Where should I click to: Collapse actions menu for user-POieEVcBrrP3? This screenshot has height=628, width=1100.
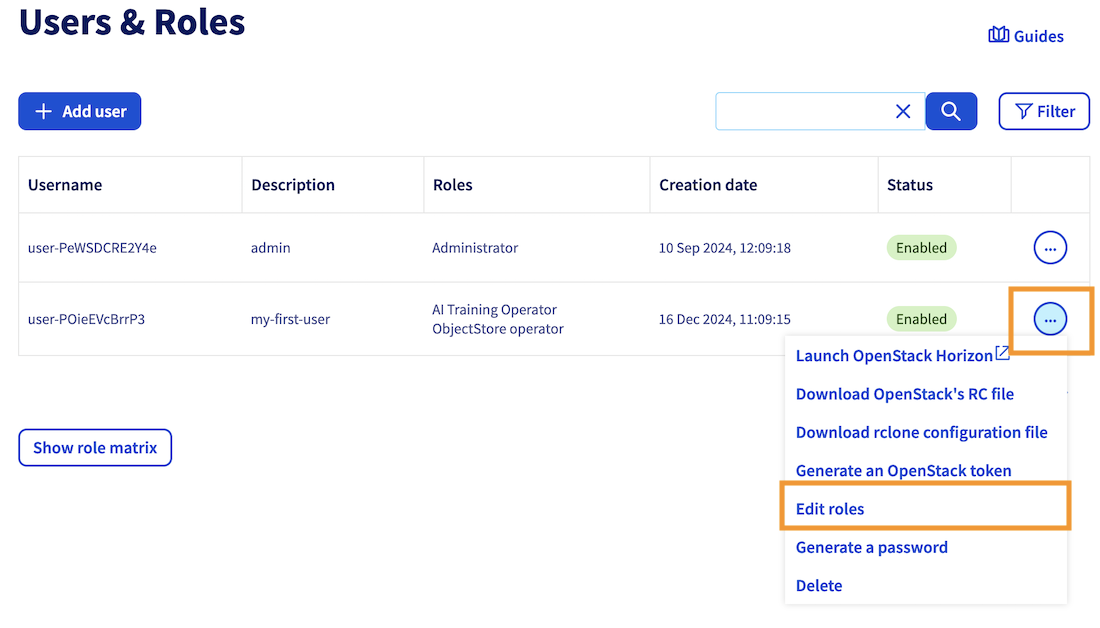tap(1050, 320)
